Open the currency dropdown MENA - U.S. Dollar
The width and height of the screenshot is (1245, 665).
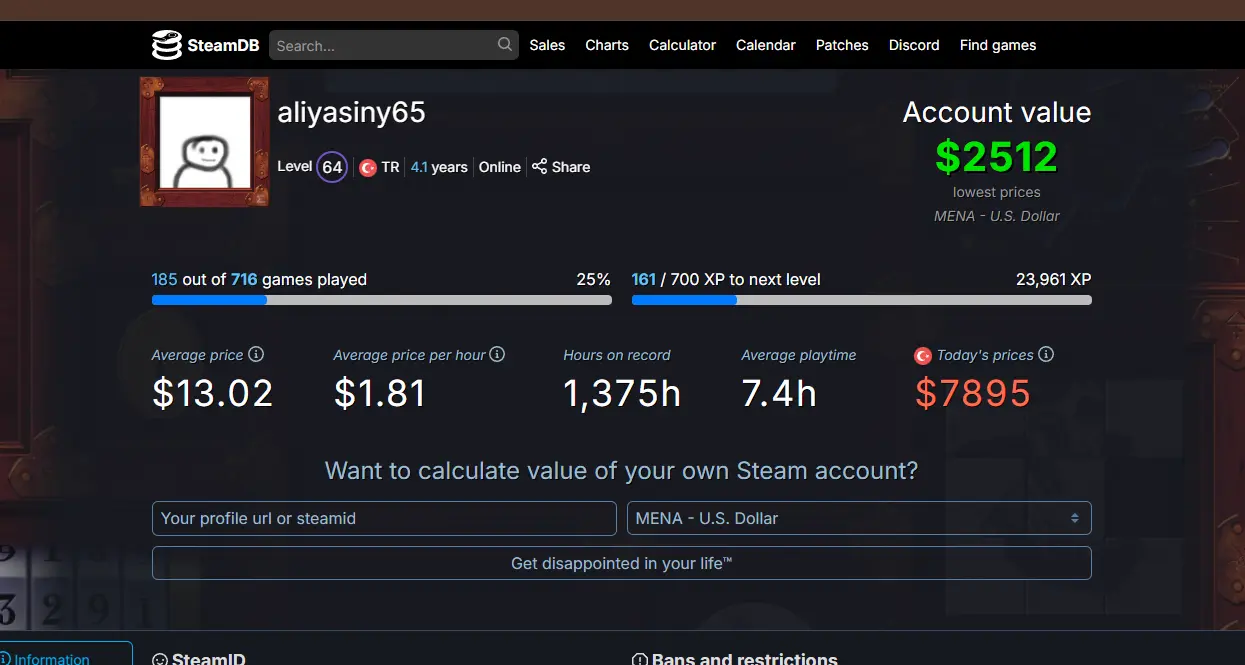coord(859,518)
